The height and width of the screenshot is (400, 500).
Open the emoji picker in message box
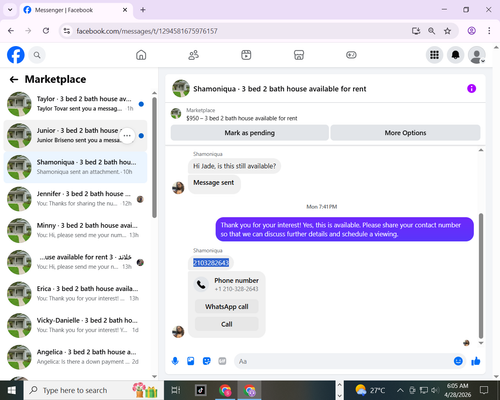point(458,361)
